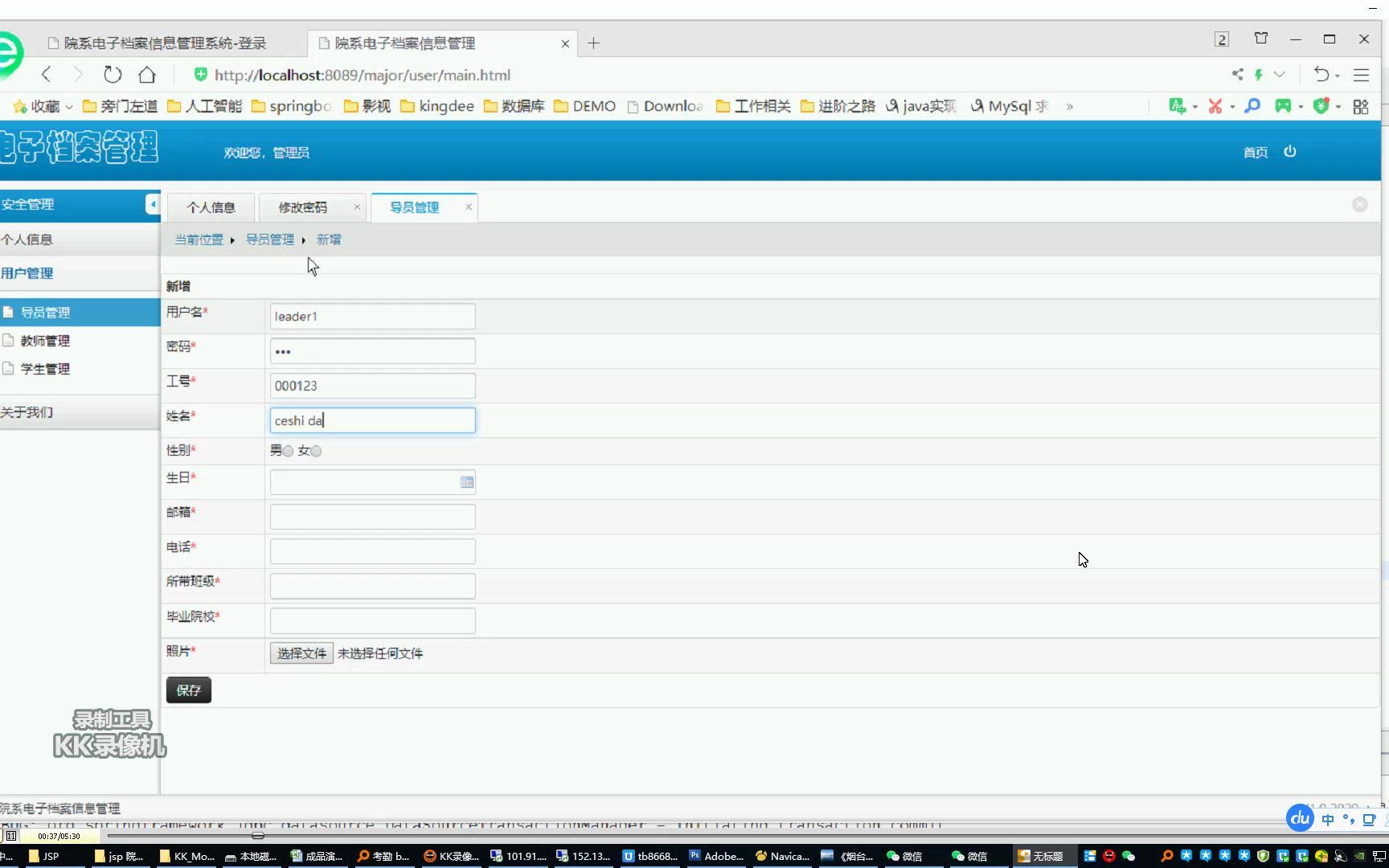Click the share icon in address bar
This screenshot has height=868, width=1389.
tap(1237, 75)
